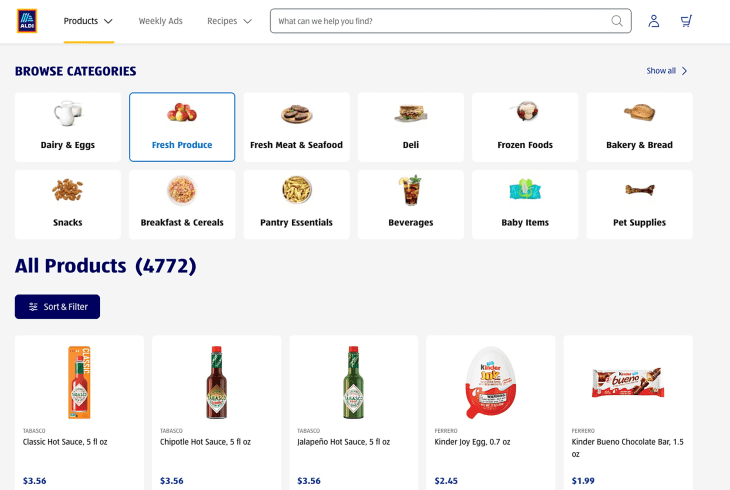The image size is (730, 490).
Task: Type in the product search field
Action: click(x=440, y=21)
